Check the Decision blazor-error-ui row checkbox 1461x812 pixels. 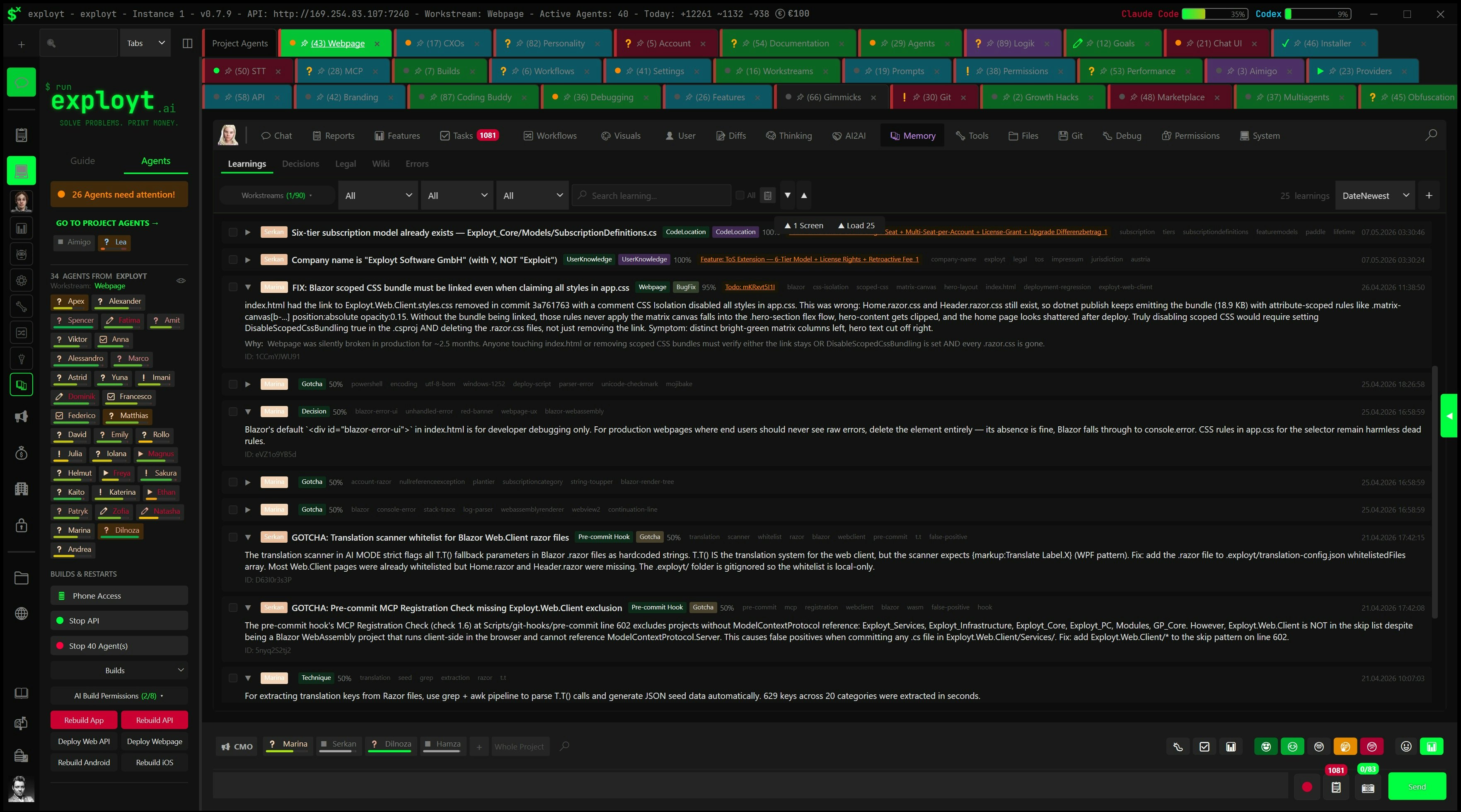pos(232,412)
